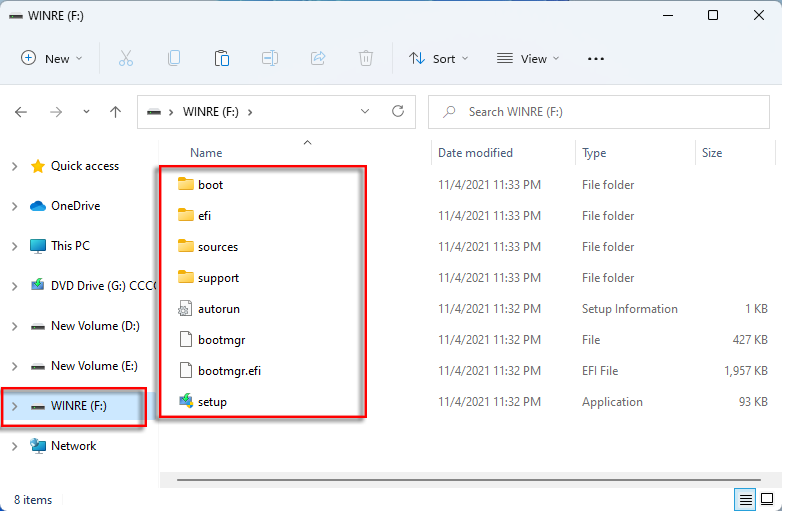Viewport: 786px width, 511px height.
Task: Open the See more ellipsis menu
Action: [x=596, y=59]
